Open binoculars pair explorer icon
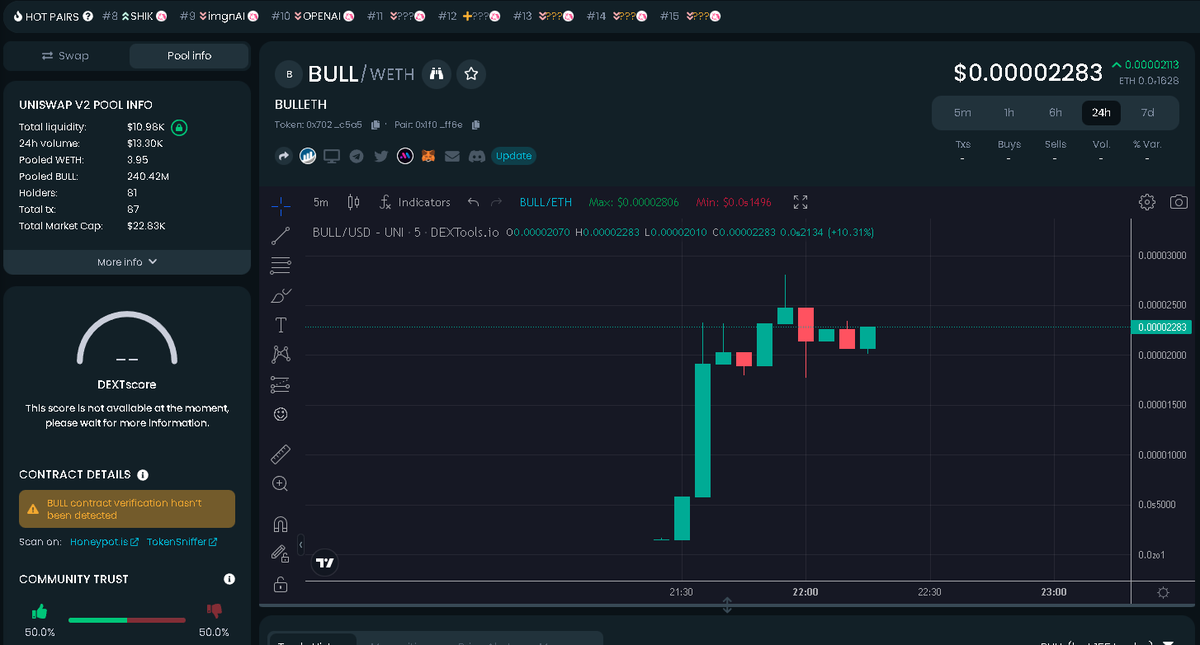 coord(435,73)
